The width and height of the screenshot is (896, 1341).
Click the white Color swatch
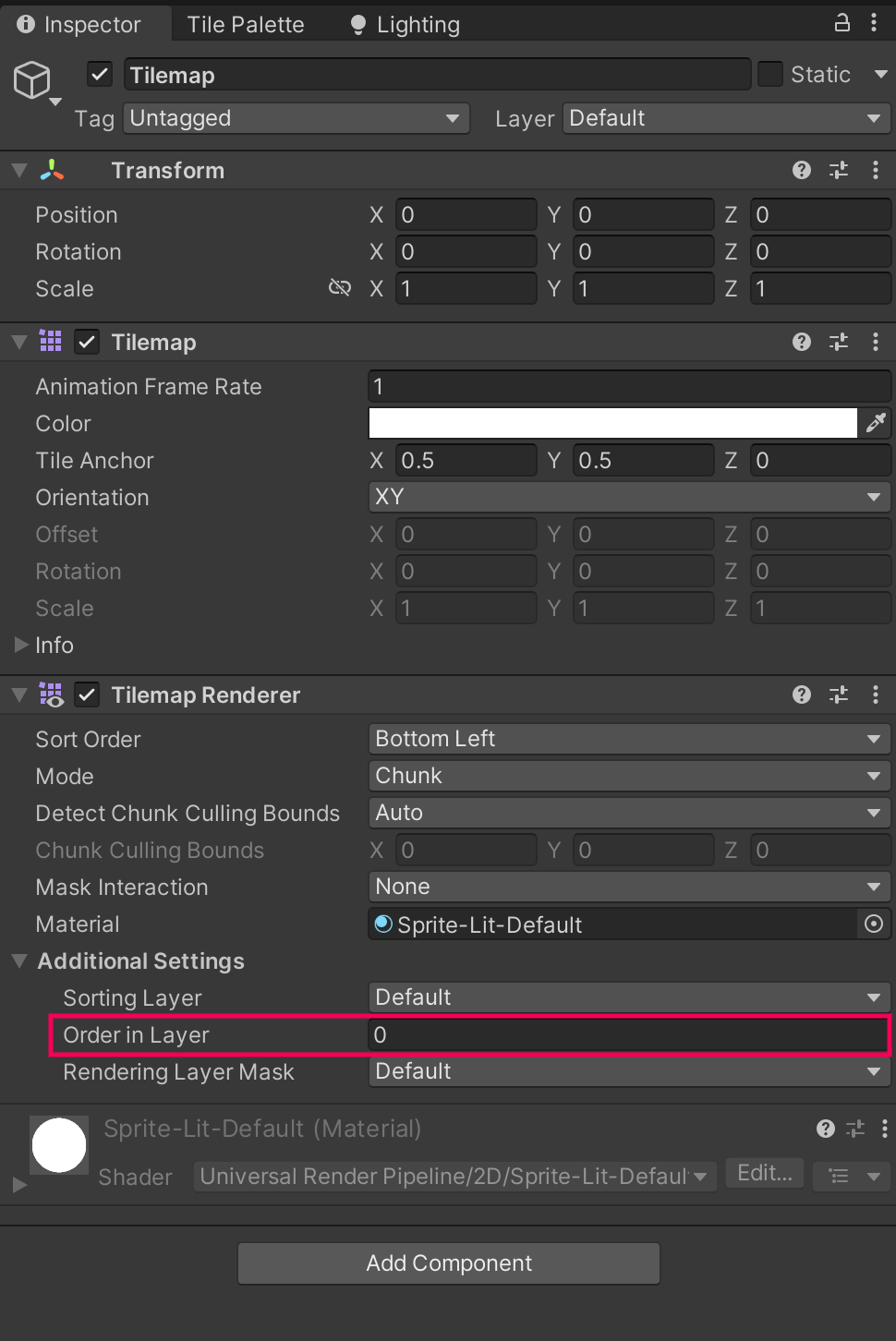pyautogui.click(x=612, y=423)
